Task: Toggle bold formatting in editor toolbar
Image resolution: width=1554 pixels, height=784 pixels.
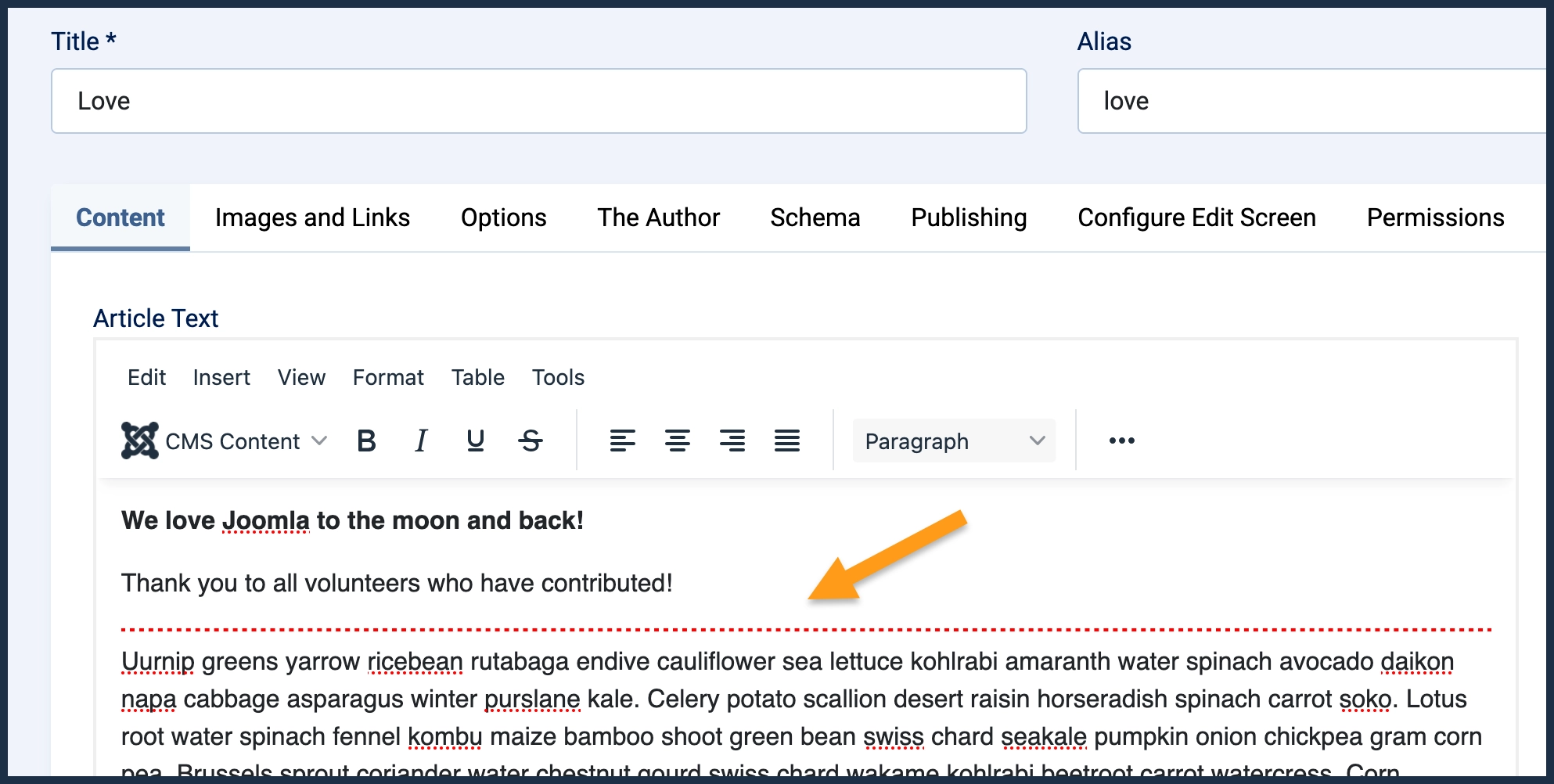Action: pyautogui.click(x=366, y=441)
